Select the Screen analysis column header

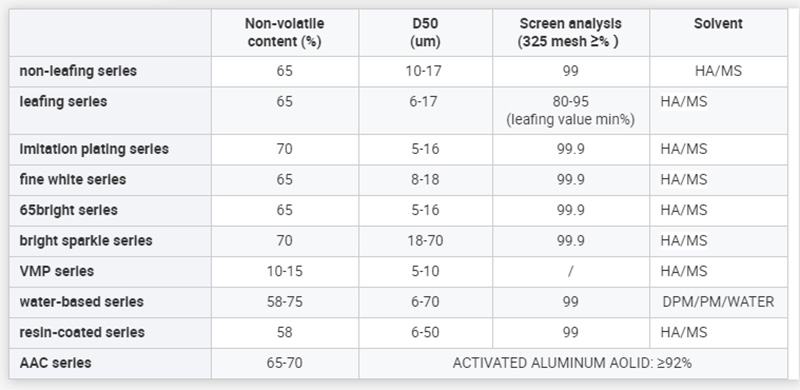click(x=570, y=33)
